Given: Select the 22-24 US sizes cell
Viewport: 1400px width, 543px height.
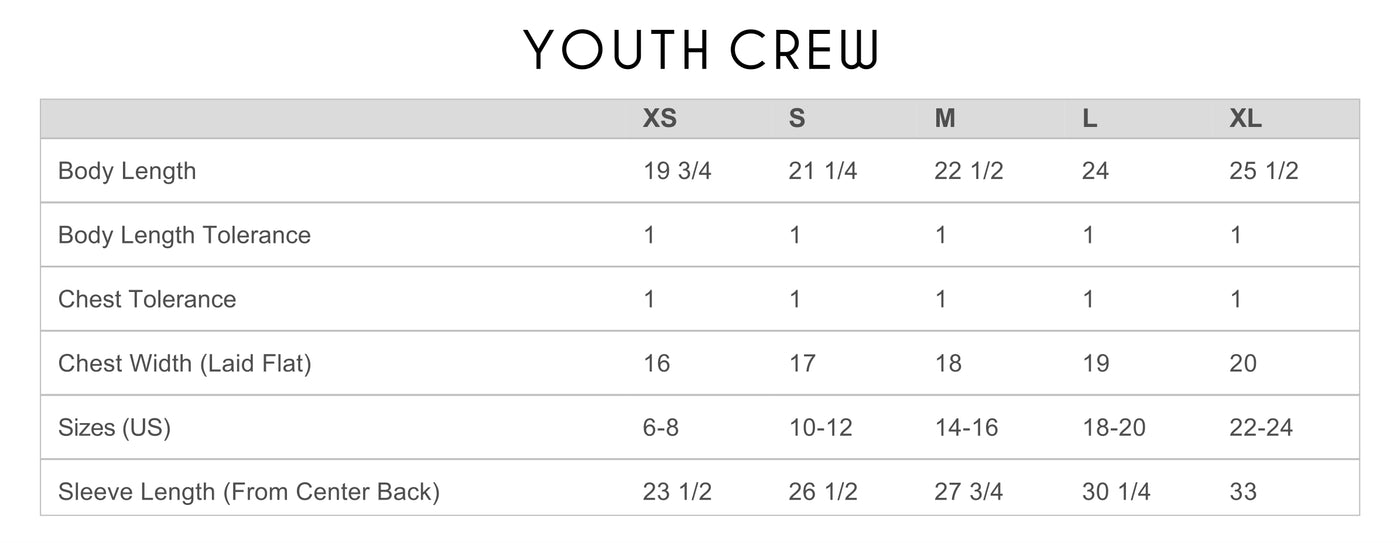Looking at the screenshot, I should [1260, 428].
